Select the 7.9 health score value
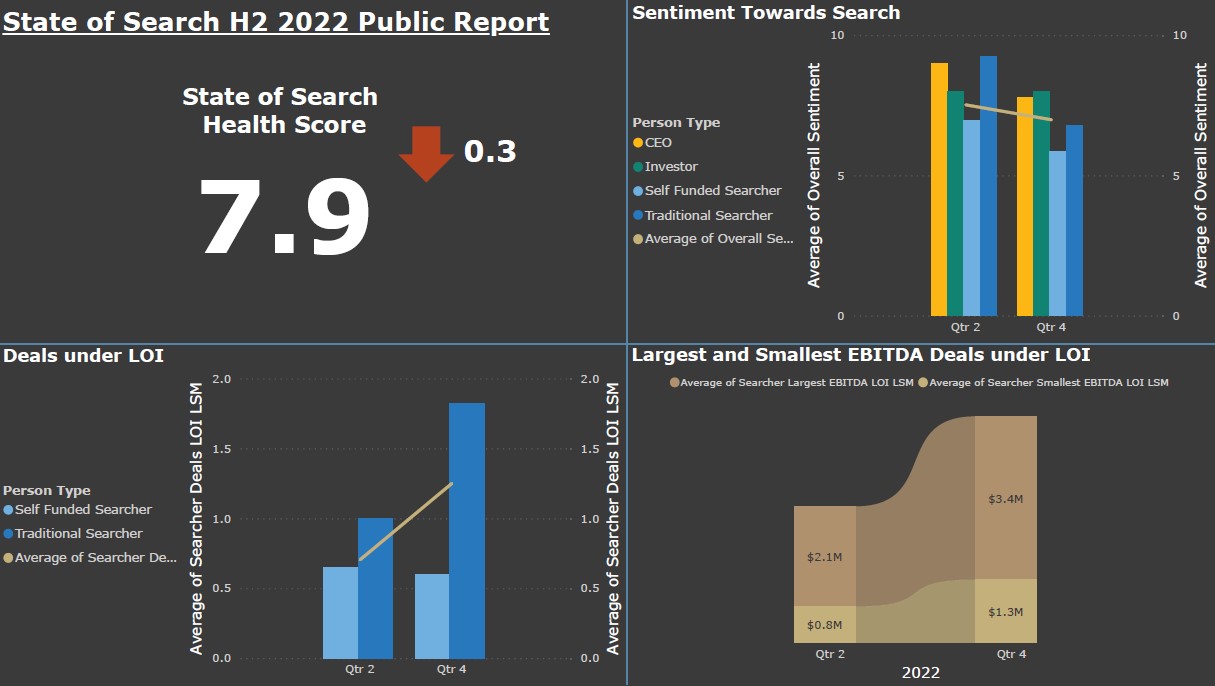 [285, 219]
